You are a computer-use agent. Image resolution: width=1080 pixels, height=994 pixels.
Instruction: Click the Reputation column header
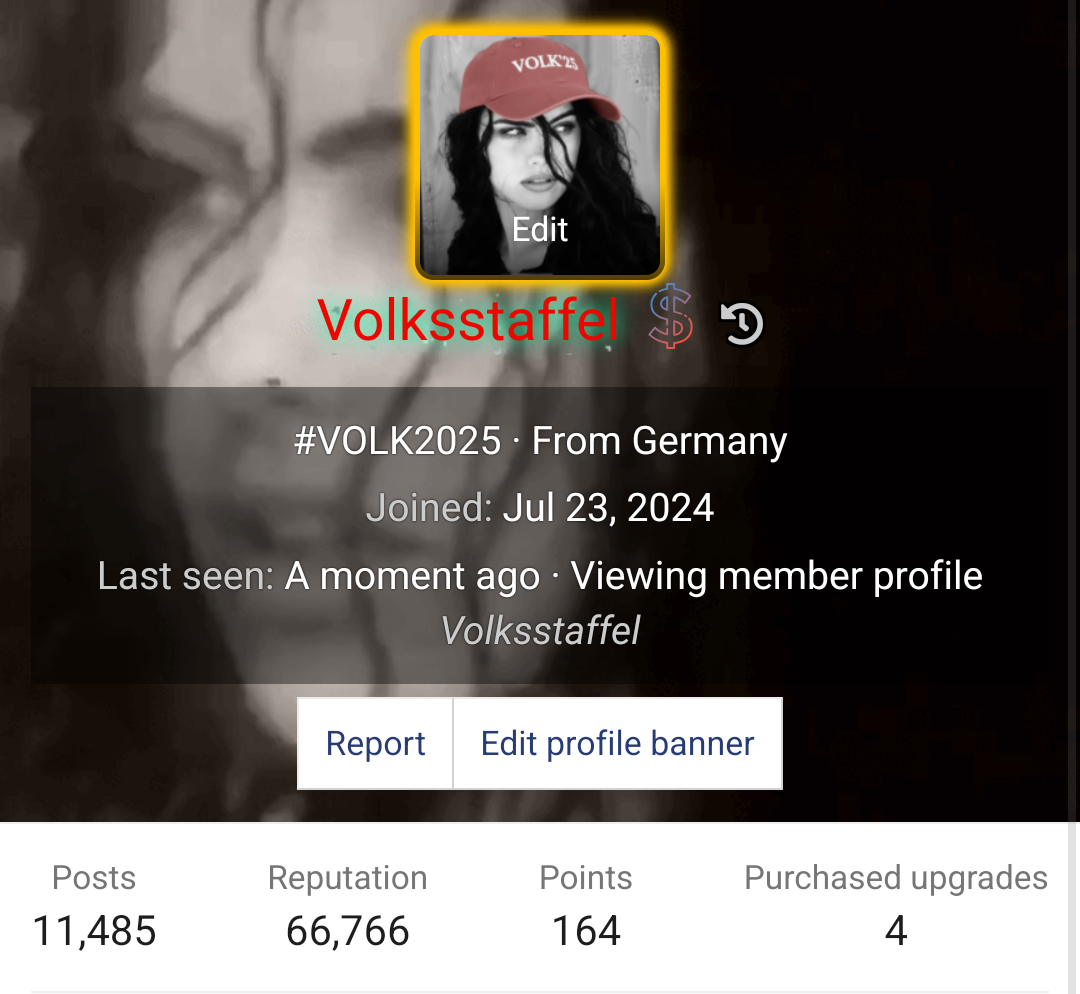pyautogui.click(x=347, y=877)
